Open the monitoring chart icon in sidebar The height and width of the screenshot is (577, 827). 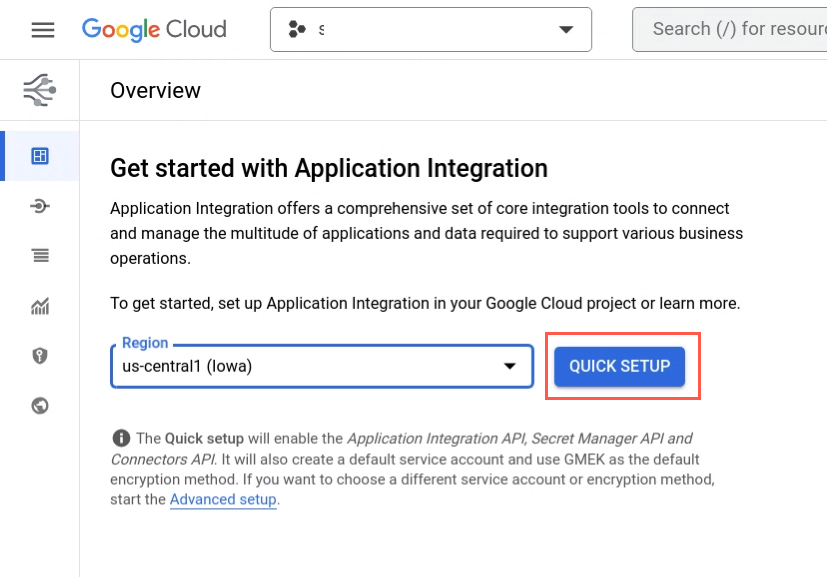pos(39,306)
